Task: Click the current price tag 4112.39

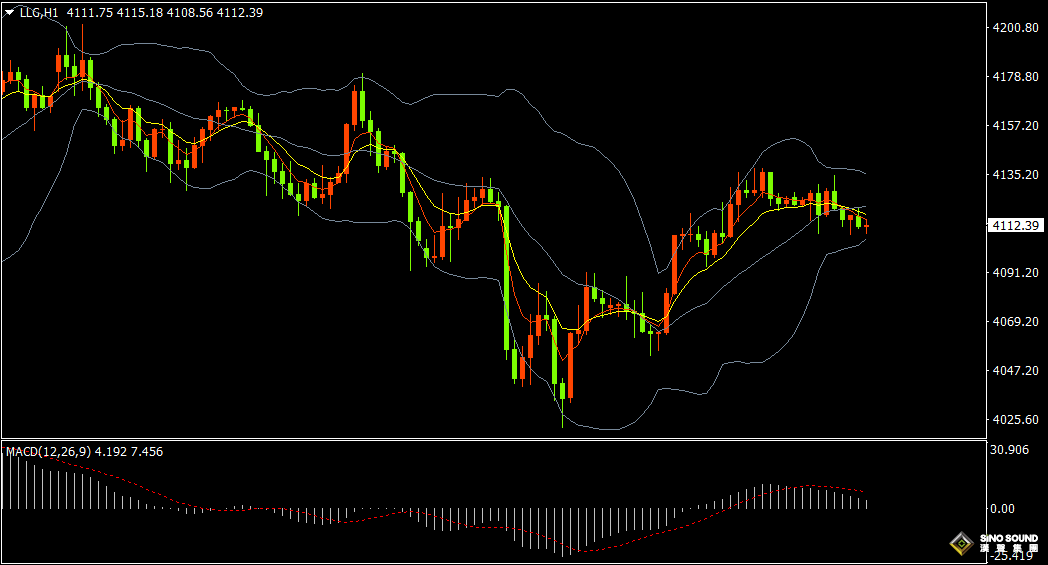Action: (1015, 225)
